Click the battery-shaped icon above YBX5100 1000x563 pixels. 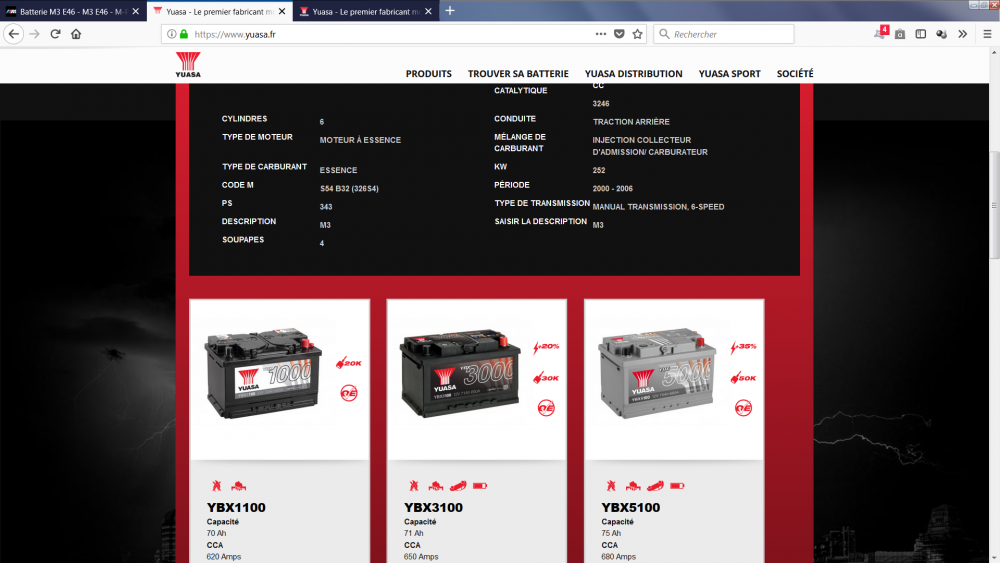coord(677,486)
